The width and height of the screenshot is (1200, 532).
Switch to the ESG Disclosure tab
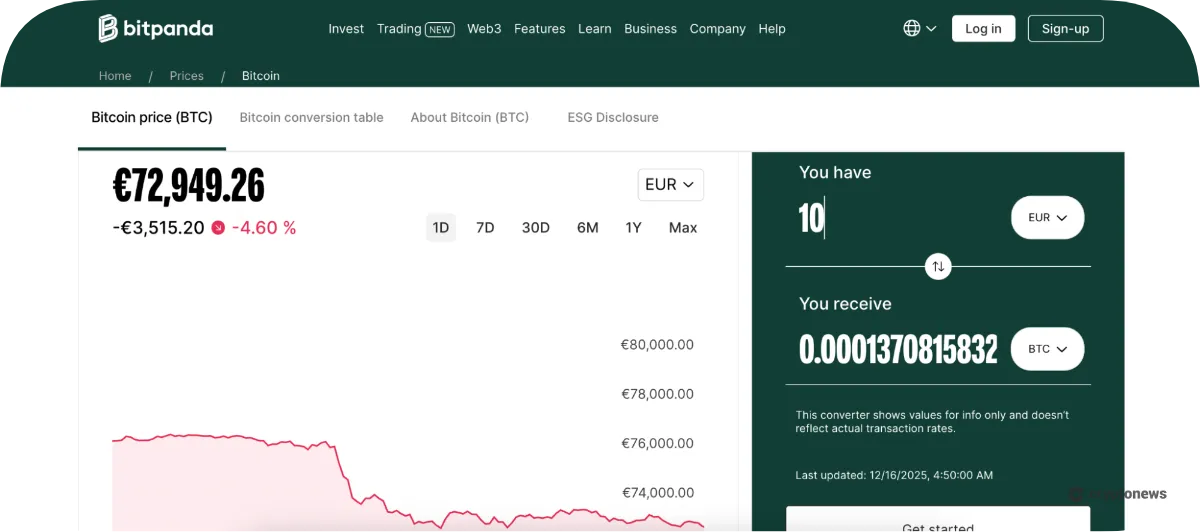613,117
